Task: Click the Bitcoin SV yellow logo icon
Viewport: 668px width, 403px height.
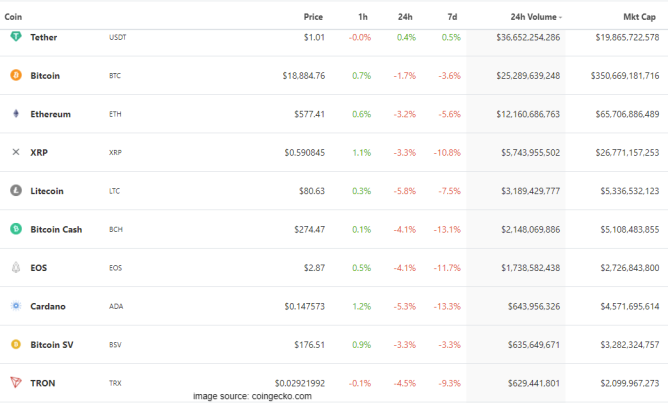Action: coord(16,344)
